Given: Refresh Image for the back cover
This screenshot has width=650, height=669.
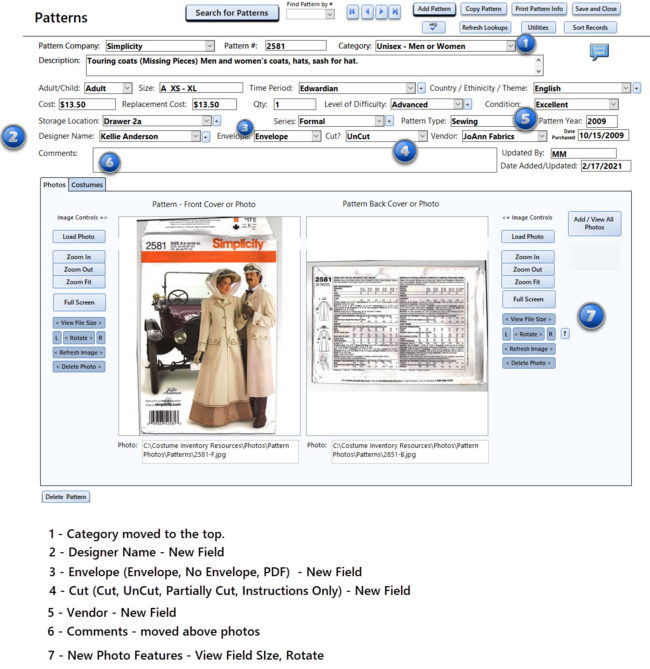Looking at the screenshot, I should [x=528, y=349].
